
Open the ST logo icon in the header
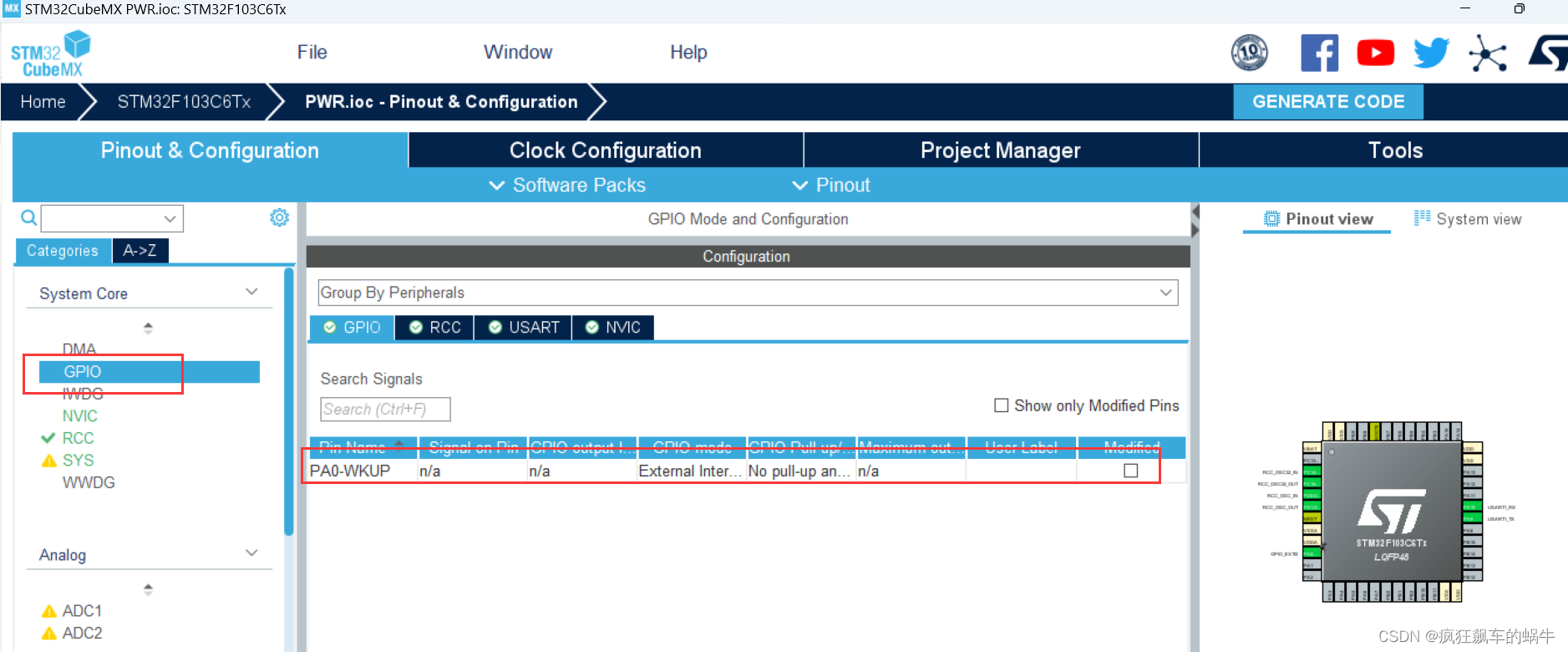pyautogui.click(x=1549, y=53)
